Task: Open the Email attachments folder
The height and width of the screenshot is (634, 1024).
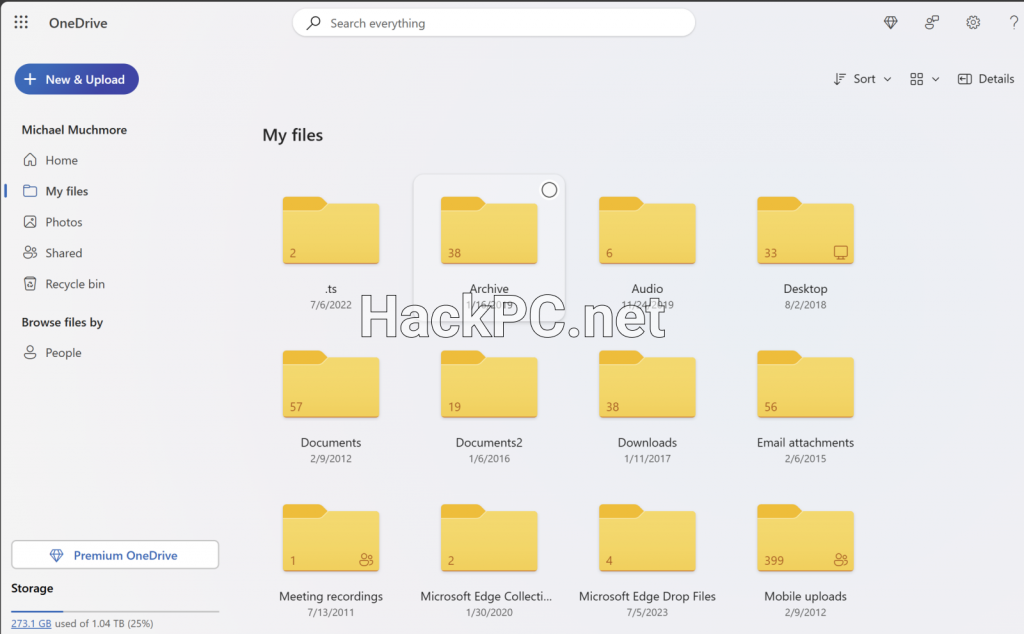Action: click(805, 385)
